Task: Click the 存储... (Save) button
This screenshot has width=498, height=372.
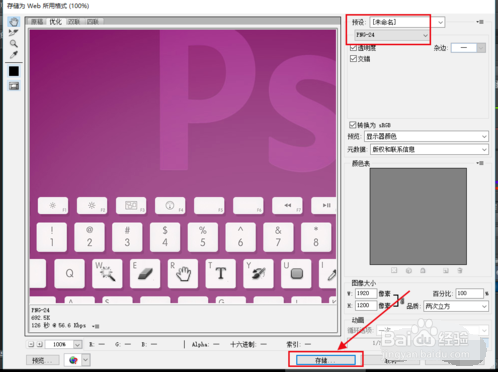Action: [325, 360]
